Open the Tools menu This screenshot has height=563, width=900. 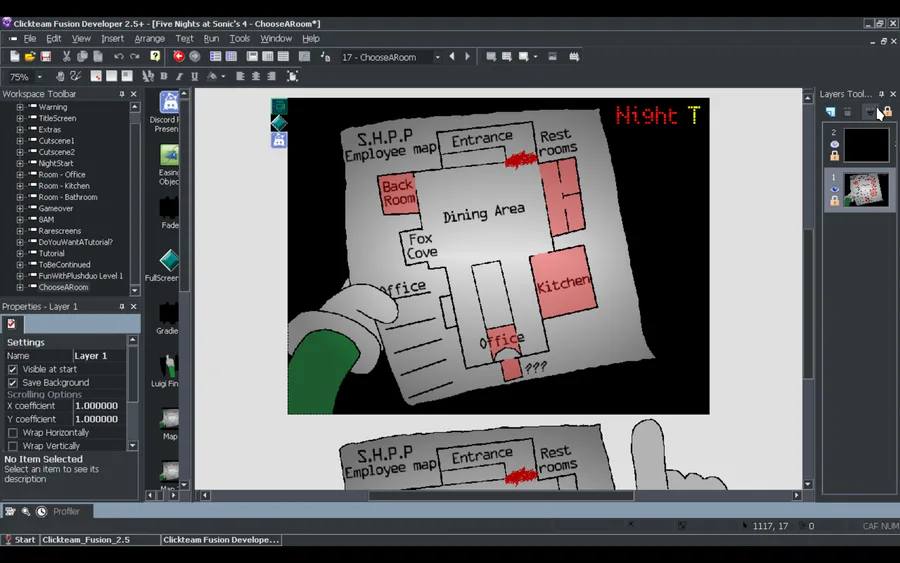coord(239,38)
